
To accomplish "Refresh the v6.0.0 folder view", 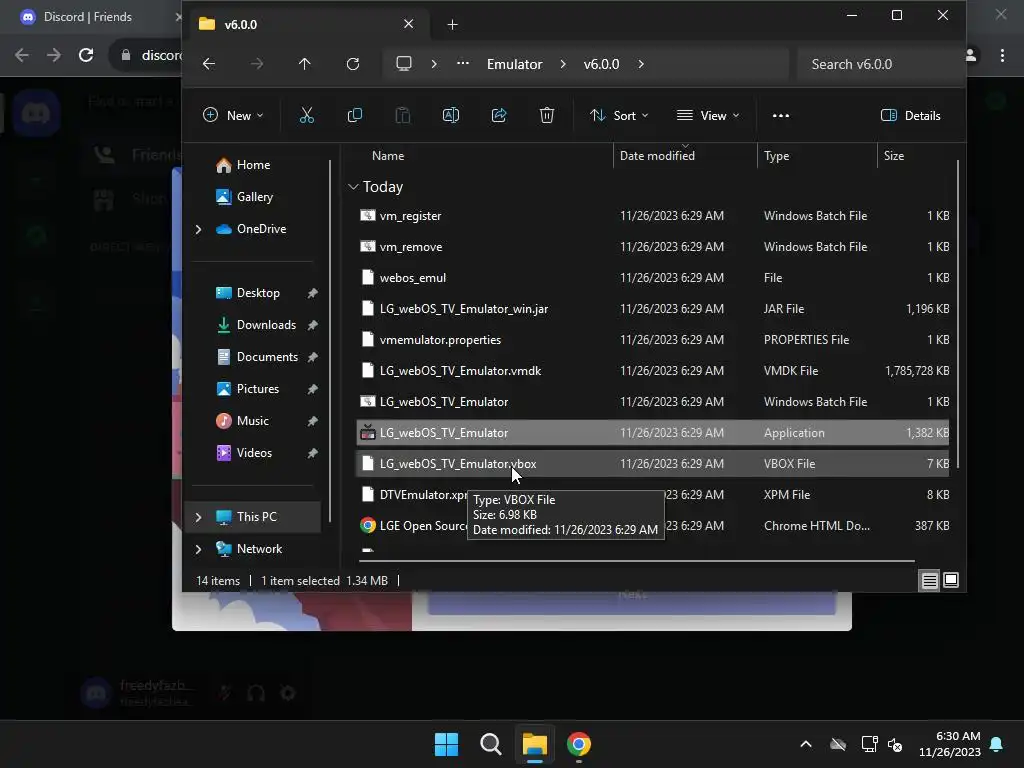I will [353, 64].
